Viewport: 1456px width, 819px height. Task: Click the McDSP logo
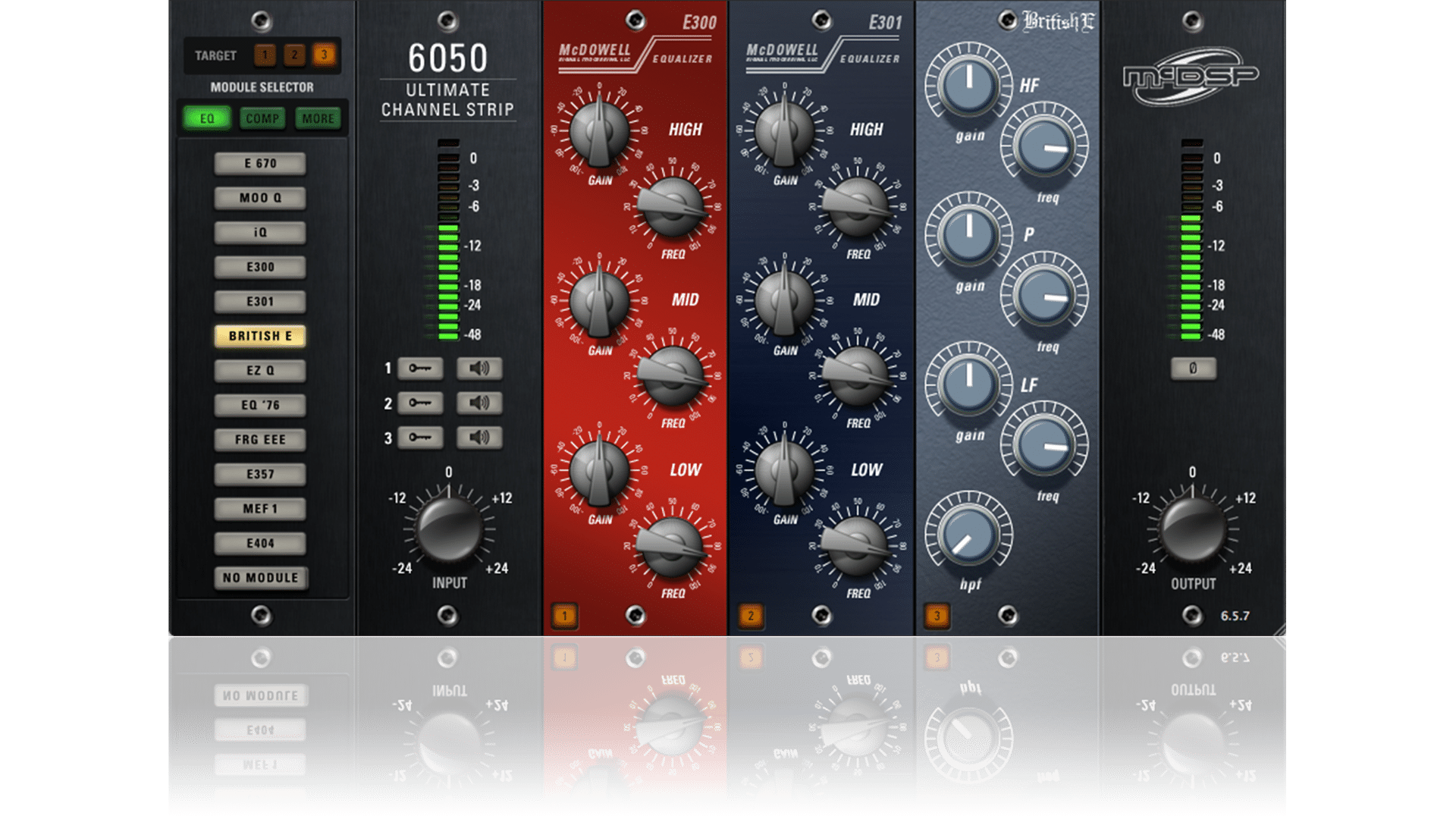pyautogui.click(x=1191, y=76)
